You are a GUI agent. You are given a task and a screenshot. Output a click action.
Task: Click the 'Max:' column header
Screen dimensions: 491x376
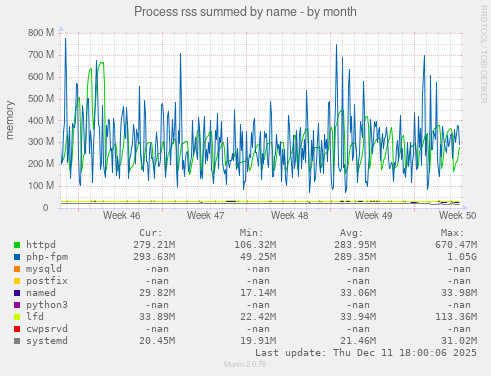(452, 233)
